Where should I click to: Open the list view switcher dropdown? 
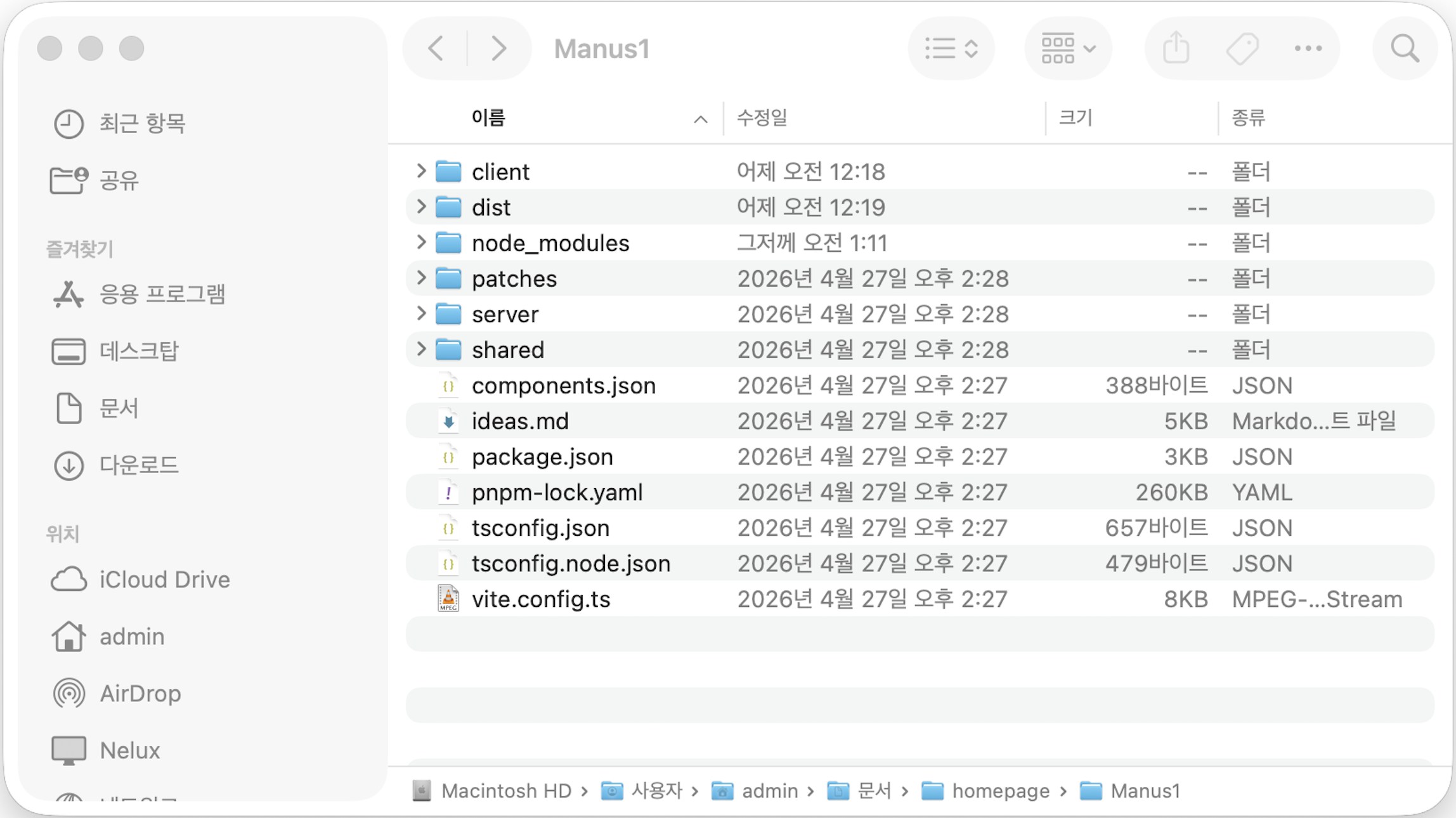point(951,48)
